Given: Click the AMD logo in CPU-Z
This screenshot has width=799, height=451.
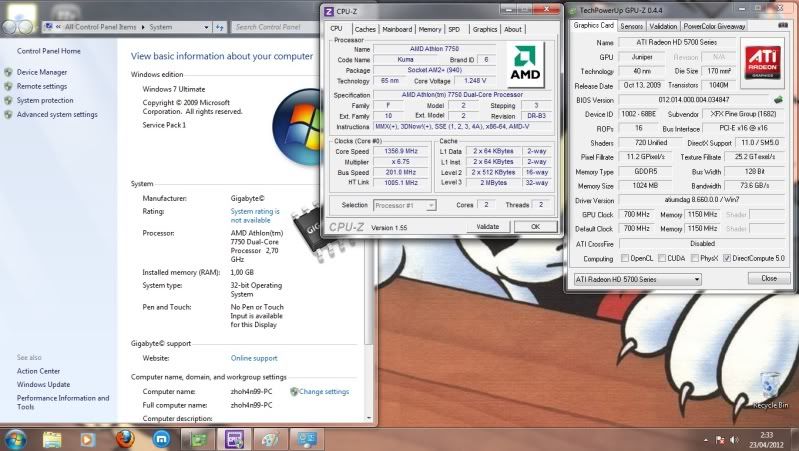Looking at the screenshot, I should tap(525, 64).
